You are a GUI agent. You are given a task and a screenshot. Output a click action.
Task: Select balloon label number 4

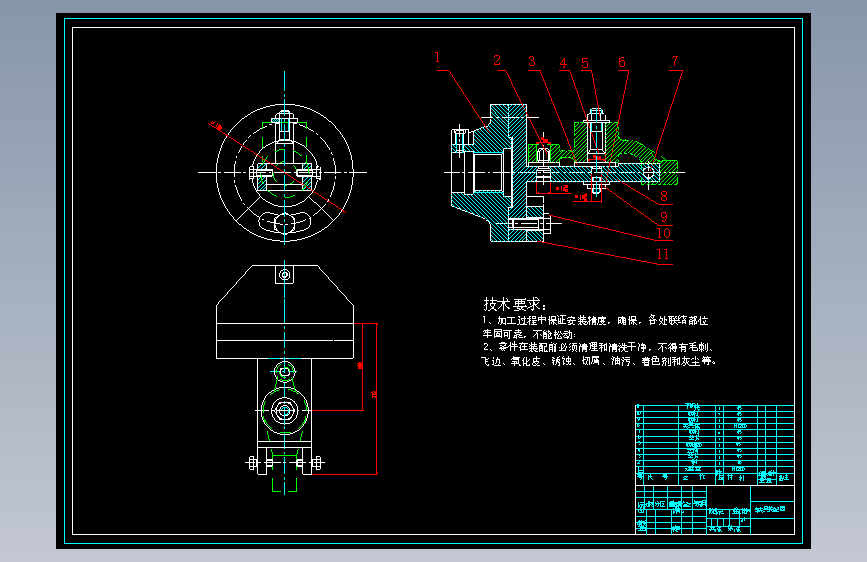click(x=563, y=63)
